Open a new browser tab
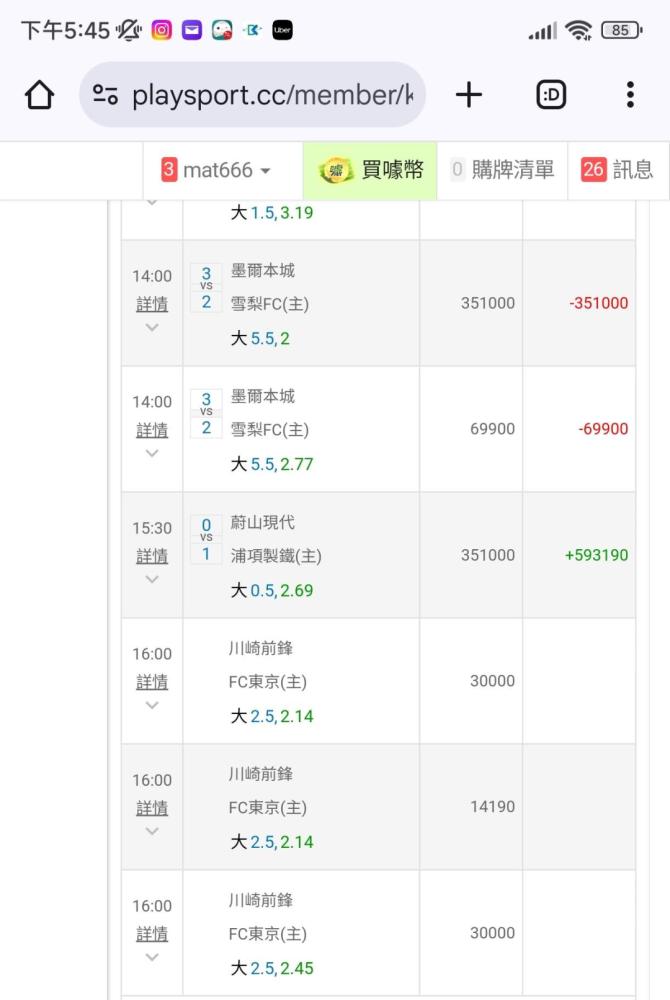The height and width of the screenshot is (1000, 670). [x=468, y=95]
